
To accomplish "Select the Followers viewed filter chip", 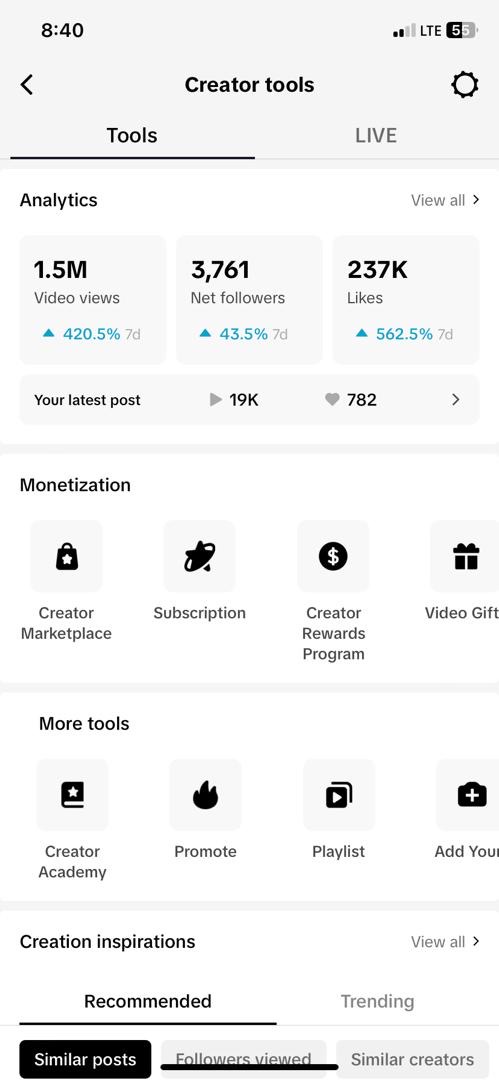I will 243,1059.
